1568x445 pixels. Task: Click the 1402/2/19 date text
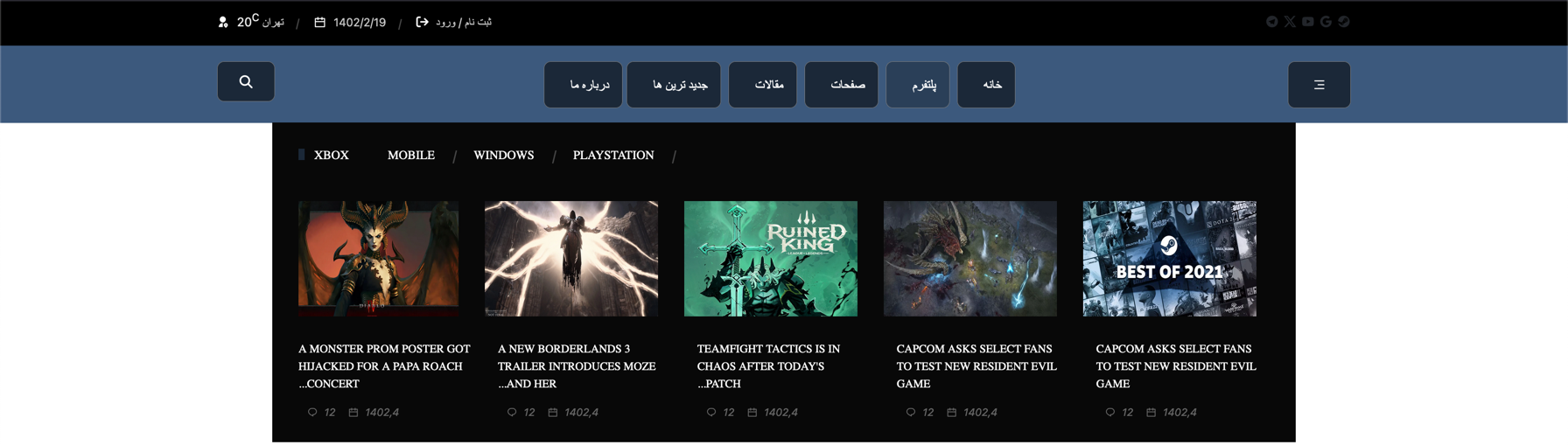point(360,23)
